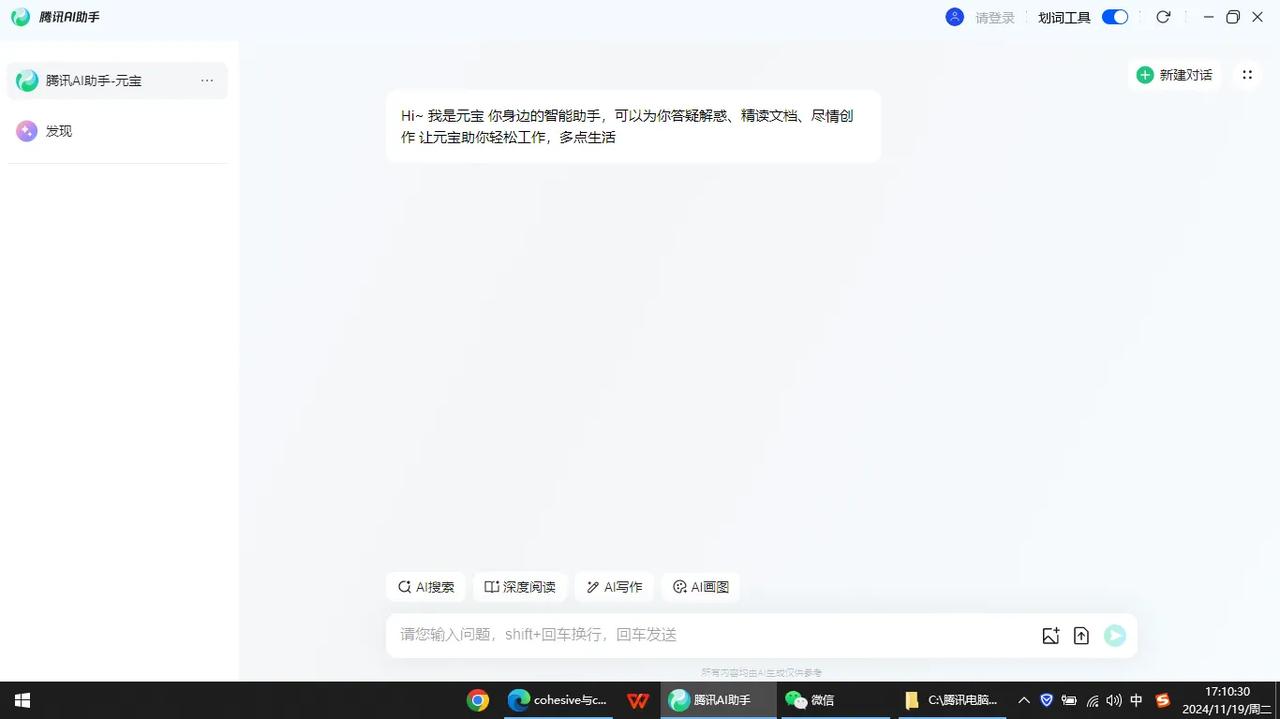This screenshot has width=1280, height=719.
Task: Open the 发现 discover page
Action: 117,131
